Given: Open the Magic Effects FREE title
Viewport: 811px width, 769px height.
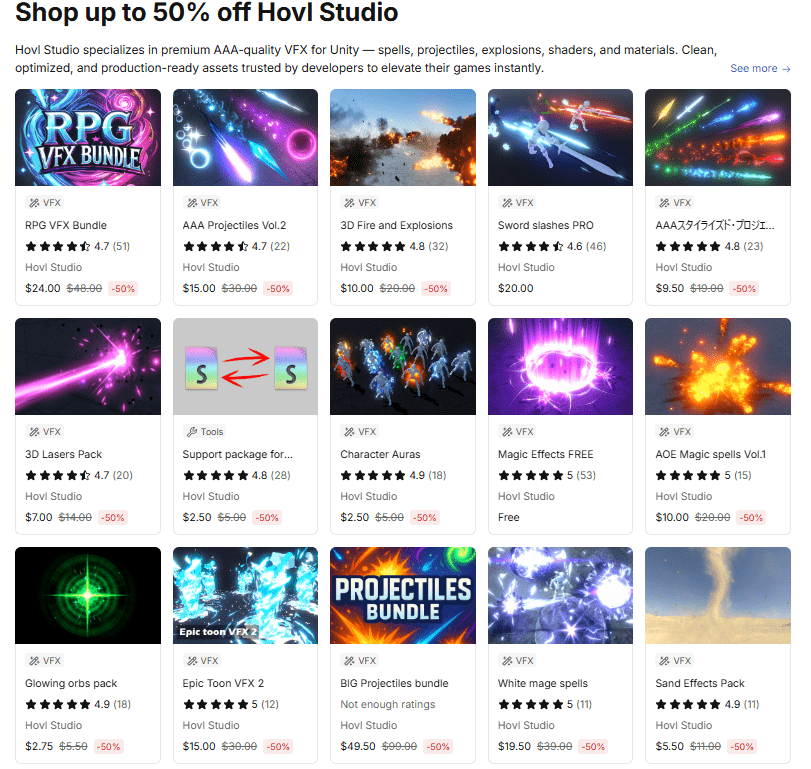Looking at the screenshot, I should [546, 455].
